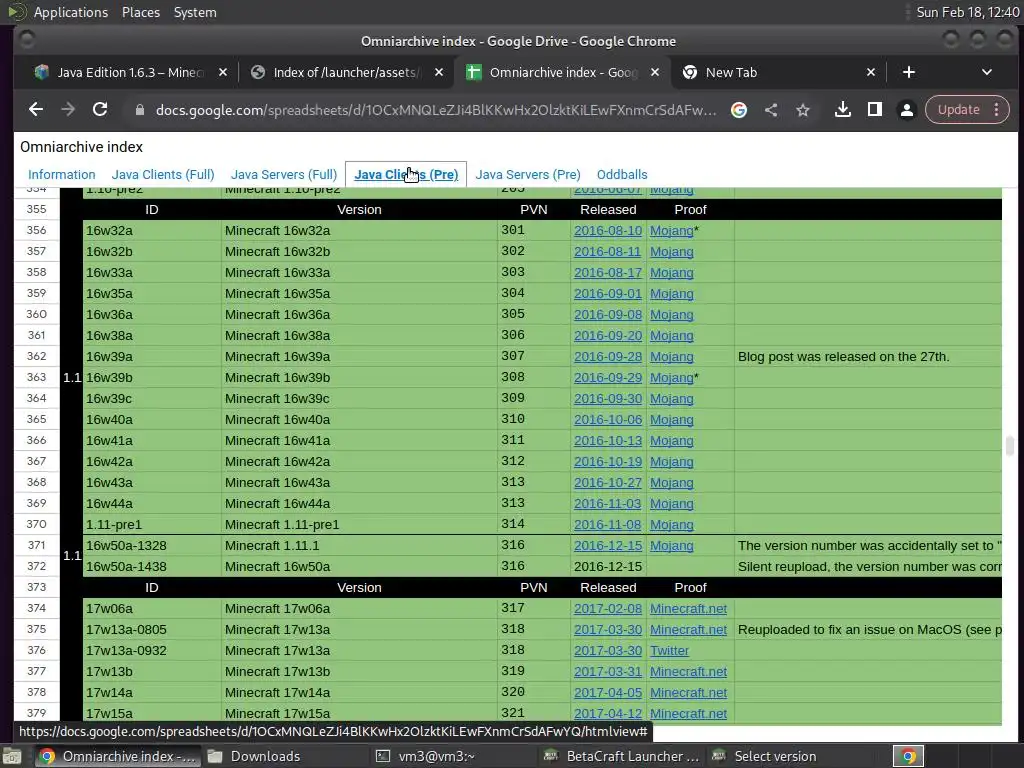The image size is (1024, 768).
Task: Select the Minecraft 1.11.1 version cell
Action: pos(359,545)
